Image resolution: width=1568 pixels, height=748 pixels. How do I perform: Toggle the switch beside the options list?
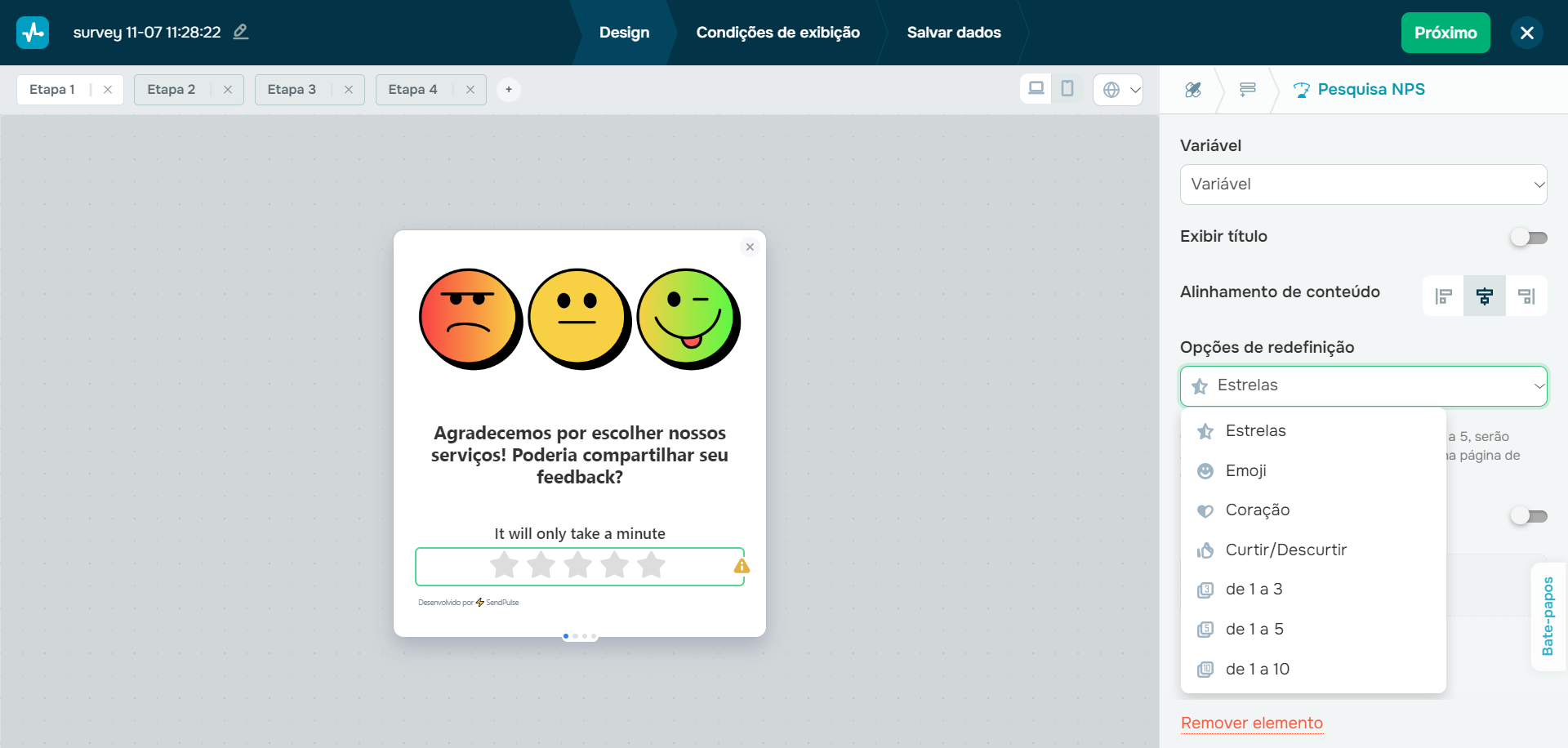pos(1529,516)
